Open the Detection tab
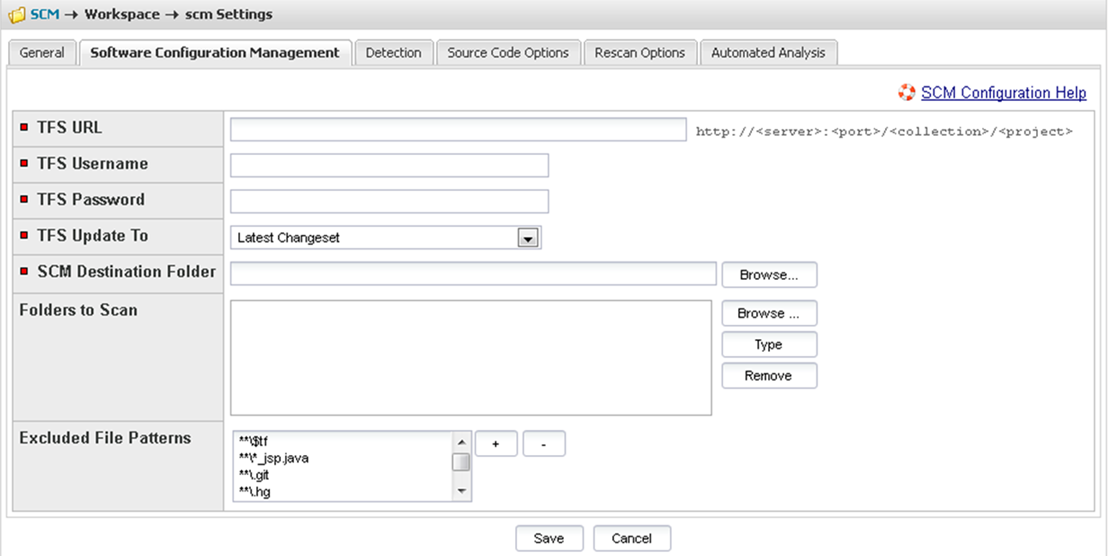Screen dimensions: 1108x556 (393, 53)
